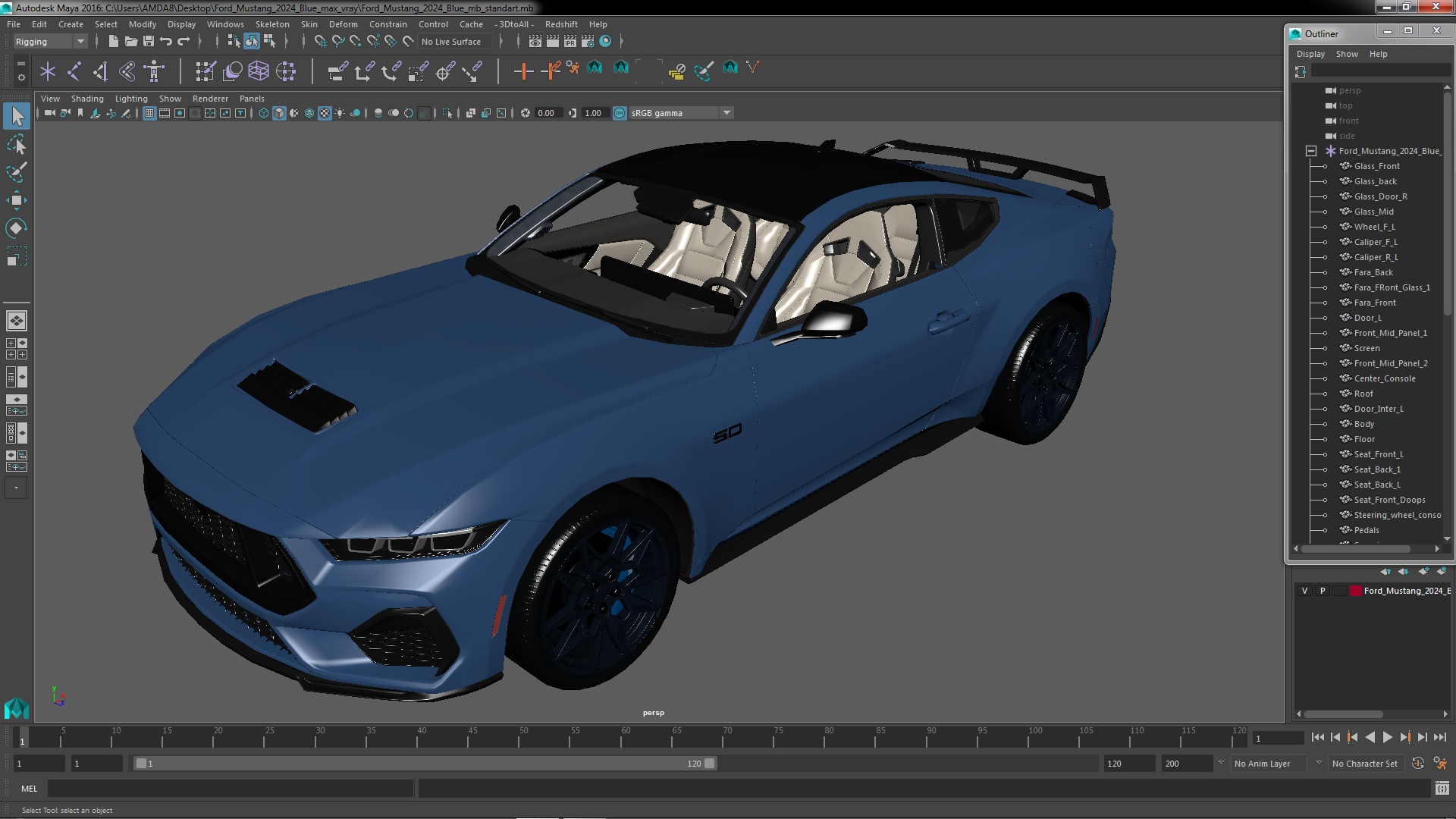Open the viewport Renderer menu
The height and width of the screenshot is (819, 1456).
point(210,99)
